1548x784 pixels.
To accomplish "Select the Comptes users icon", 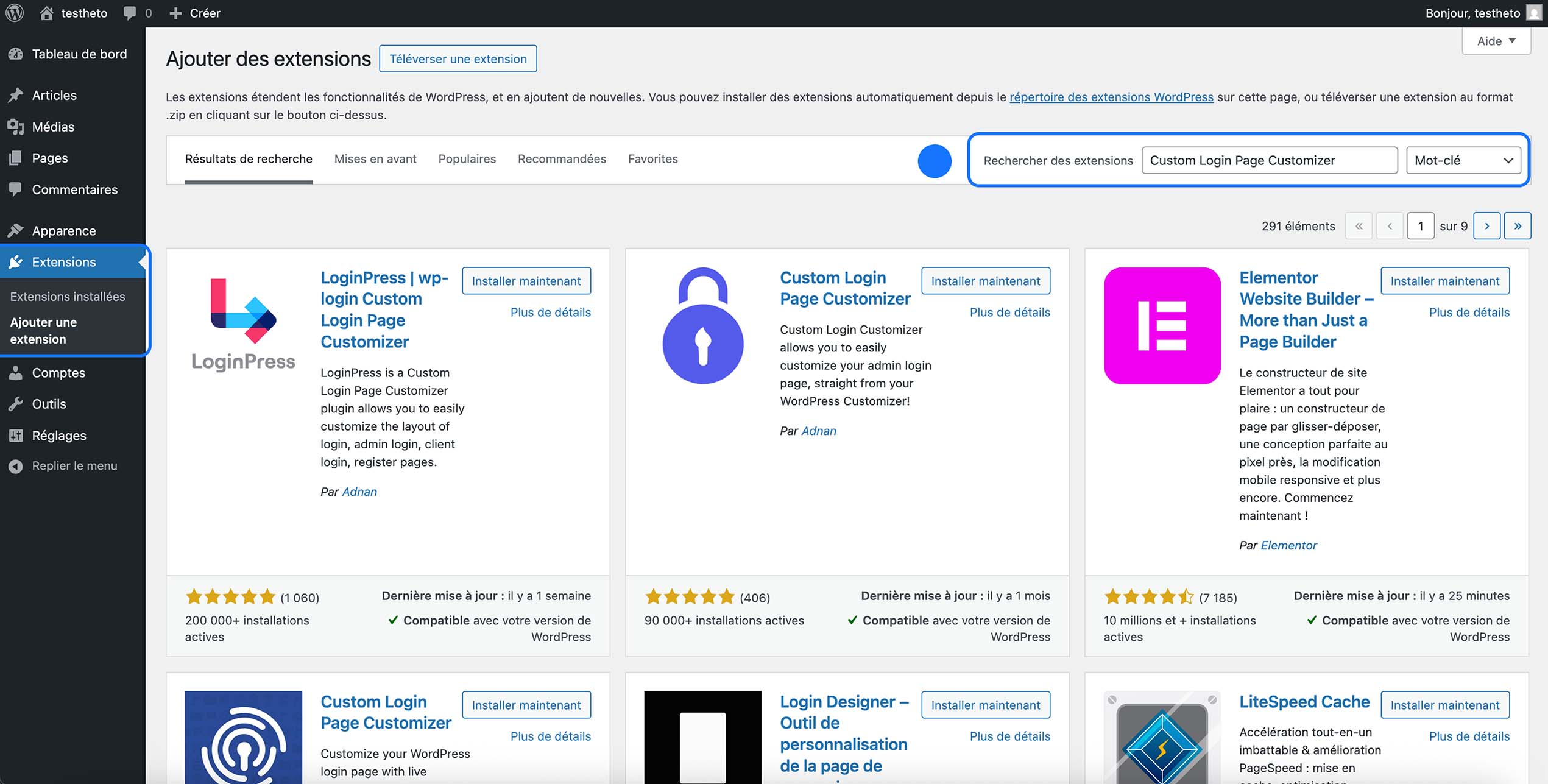I will click(16, 373).
